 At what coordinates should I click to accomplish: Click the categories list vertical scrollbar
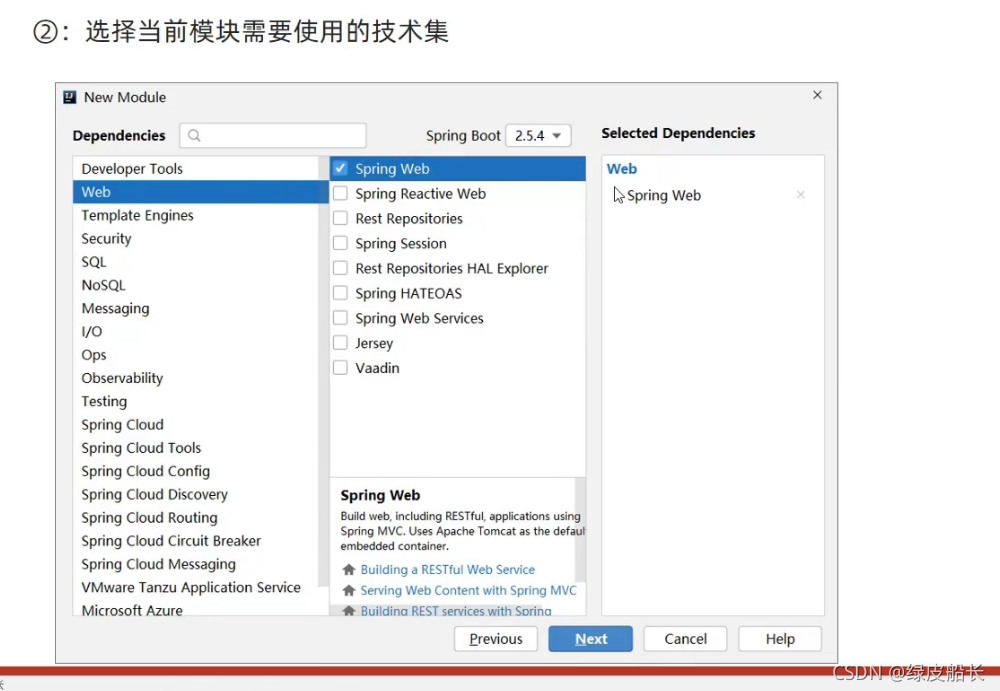323,371
